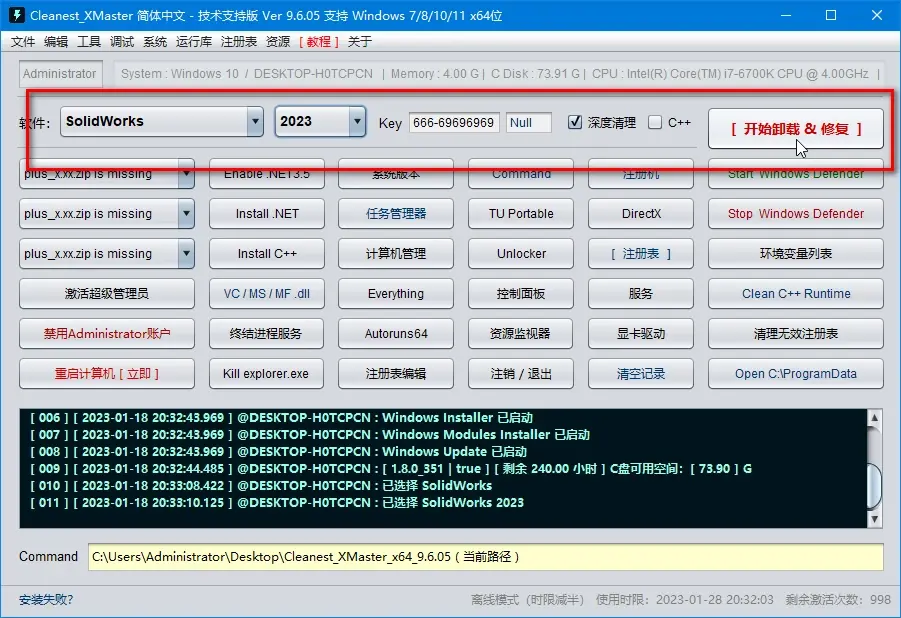Image resolution: width=901 pixels, height=618 pixels.
Task: Click 禁用Administrator账户 button
Action: coord(107,333)
